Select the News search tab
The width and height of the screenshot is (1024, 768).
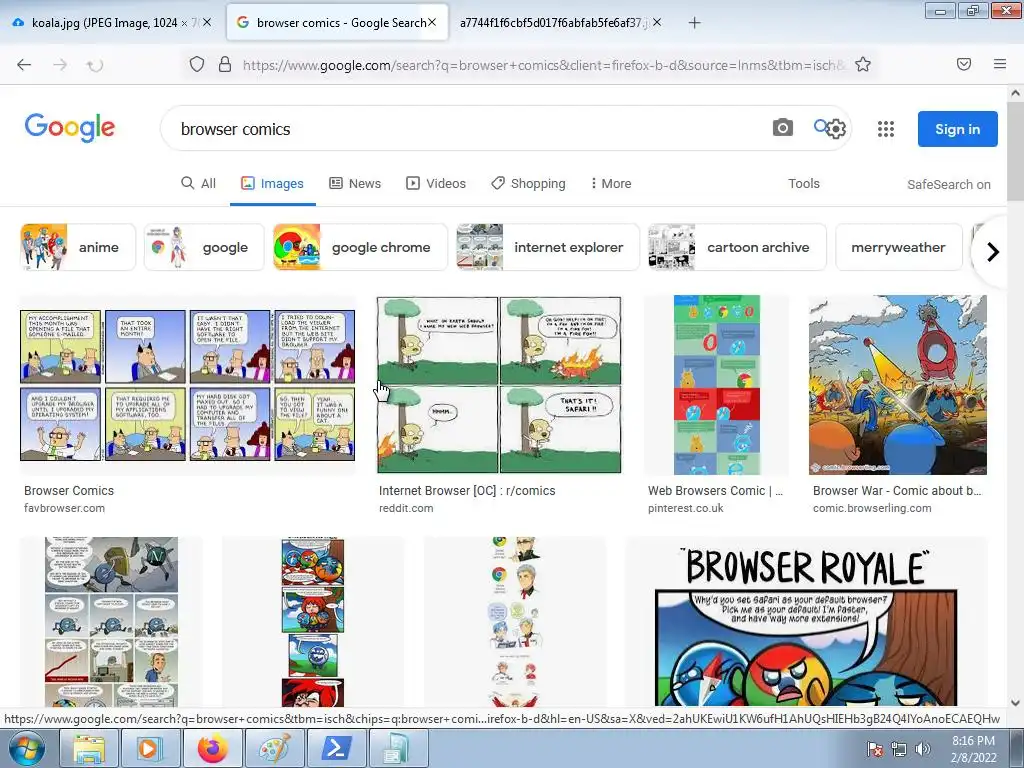pos(355,184)
